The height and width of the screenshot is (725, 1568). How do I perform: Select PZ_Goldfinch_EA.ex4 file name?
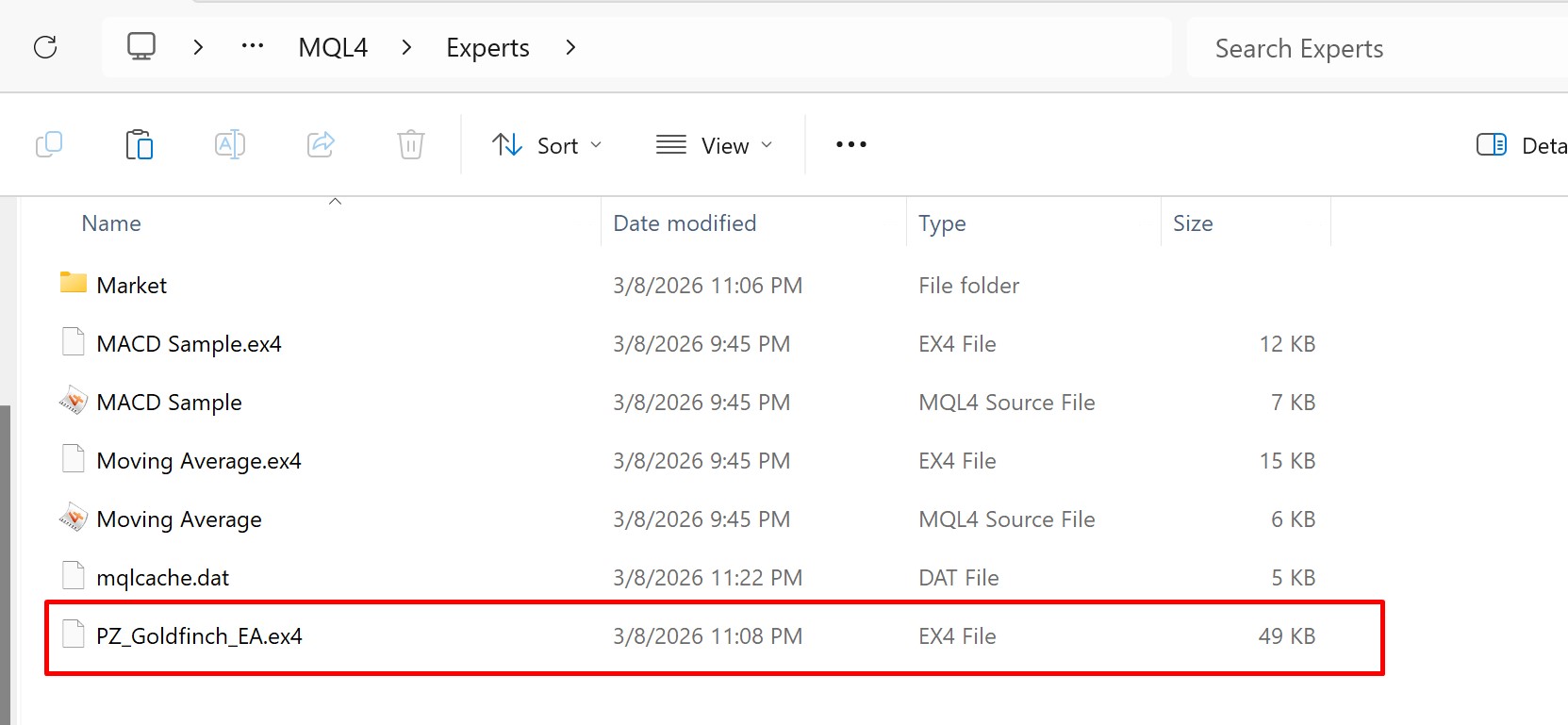199,636
